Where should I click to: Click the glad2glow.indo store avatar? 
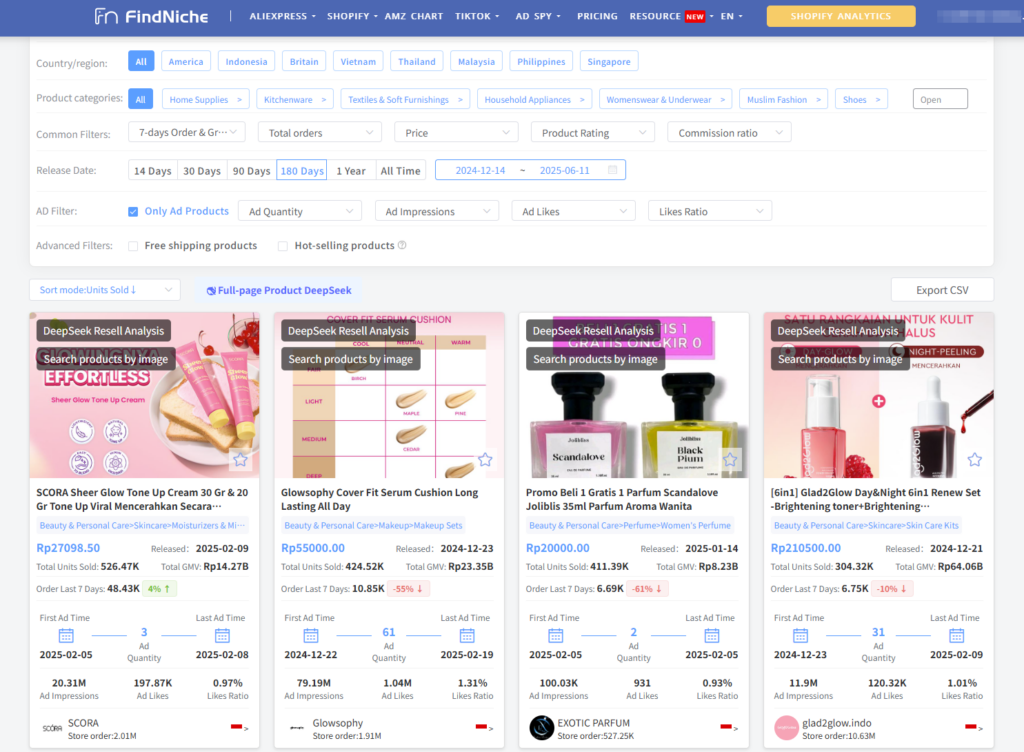[786, 728]
